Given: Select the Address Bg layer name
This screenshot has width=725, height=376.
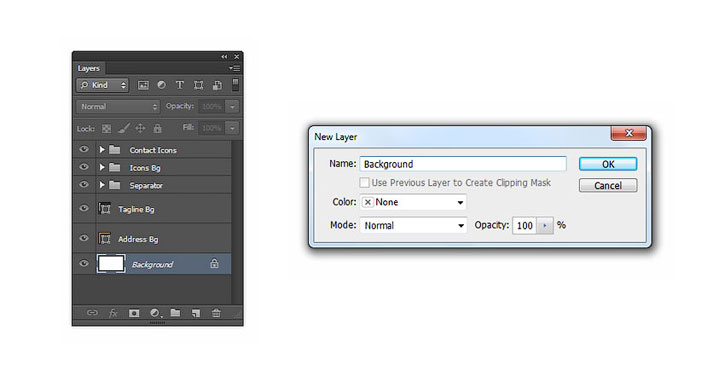Looking at the screenshot, I should tap(138, 239).
